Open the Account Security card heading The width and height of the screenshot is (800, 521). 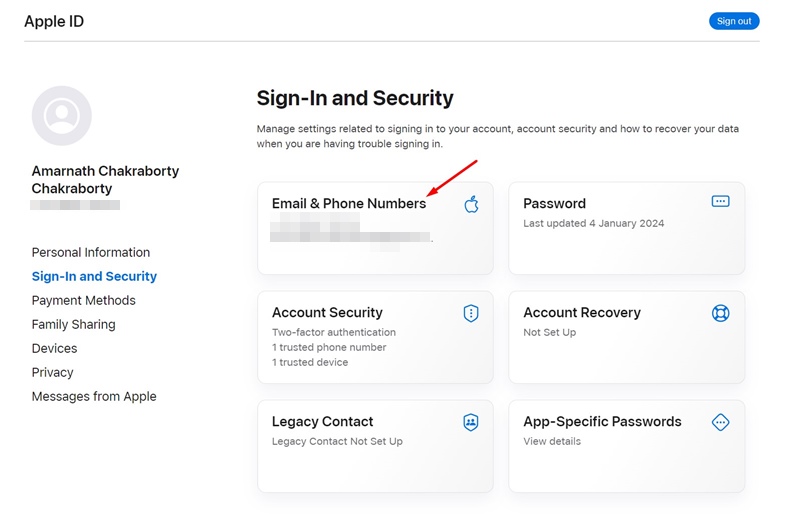(327, 313)
